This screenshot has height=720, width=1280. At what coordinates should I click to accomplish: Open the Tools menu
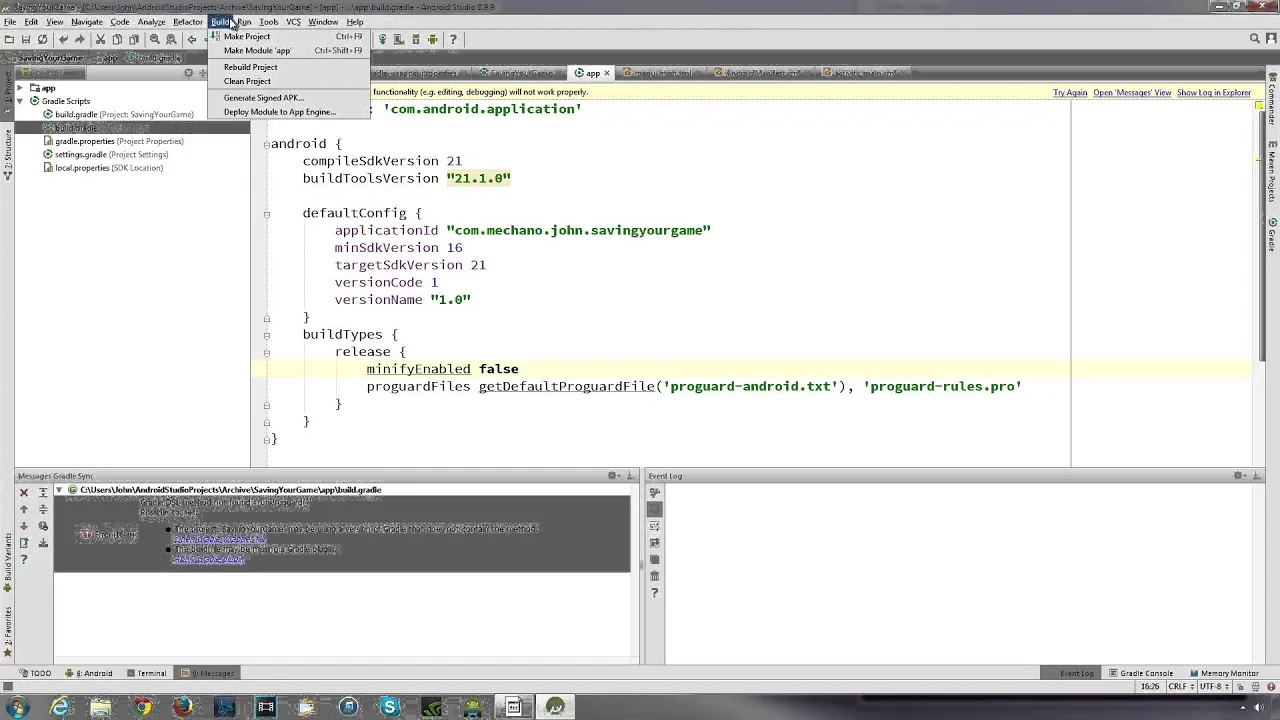[x=268, y=22]
